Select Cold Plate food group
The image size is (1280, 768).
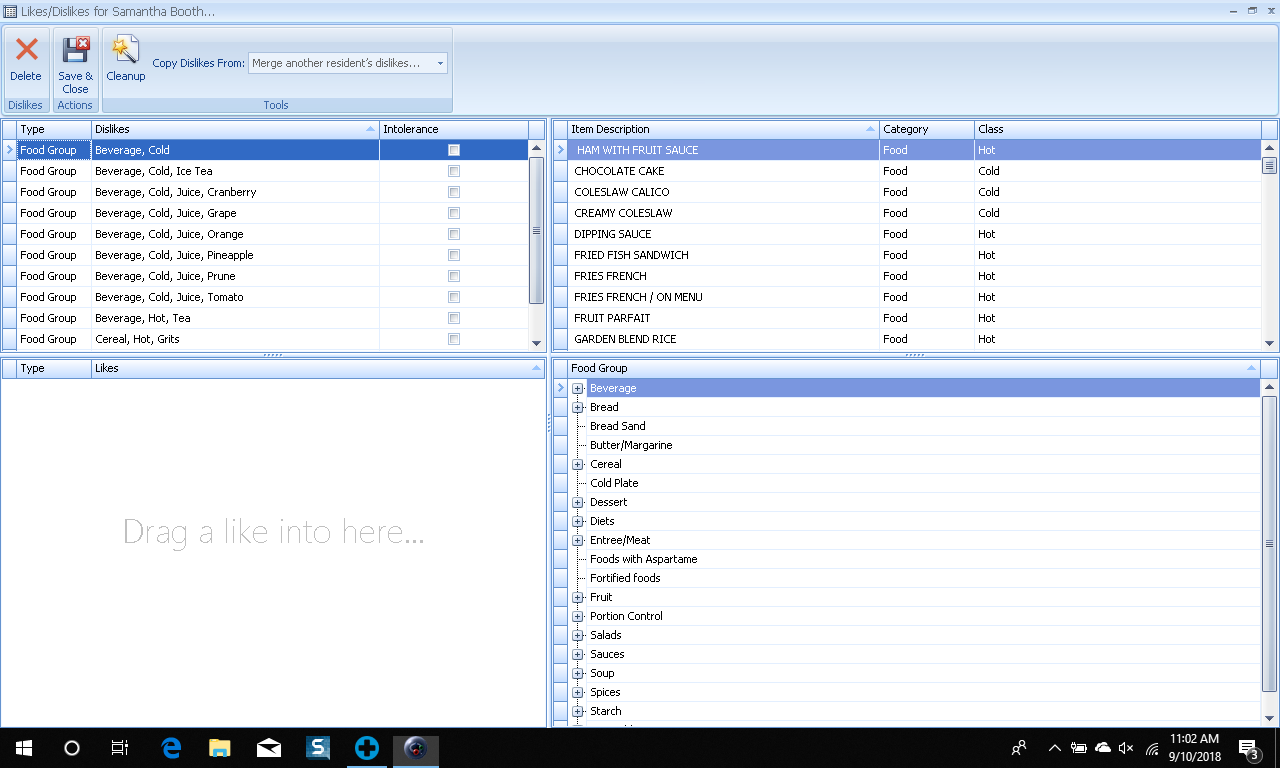[x=614, y=483]
